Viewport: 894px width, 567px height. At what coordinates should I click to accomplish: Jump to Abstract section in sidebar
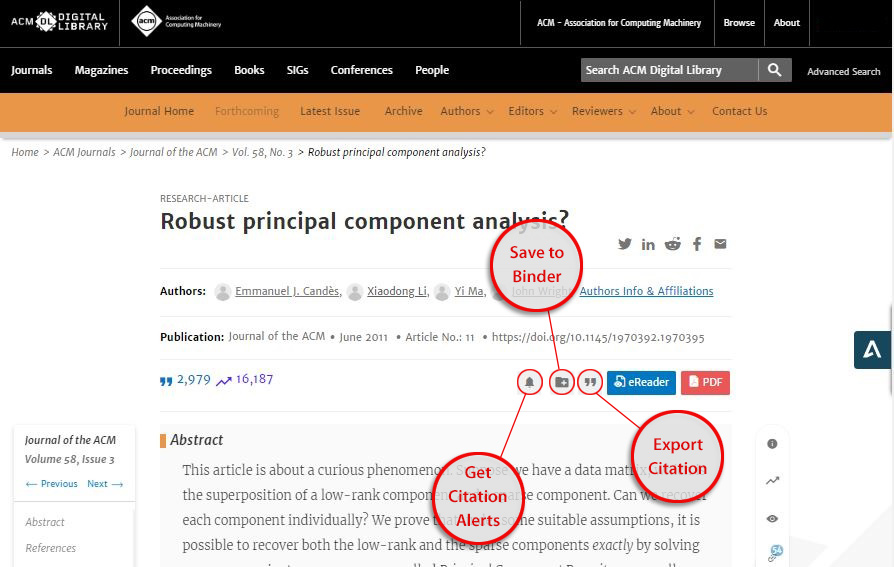coord(45,522)
